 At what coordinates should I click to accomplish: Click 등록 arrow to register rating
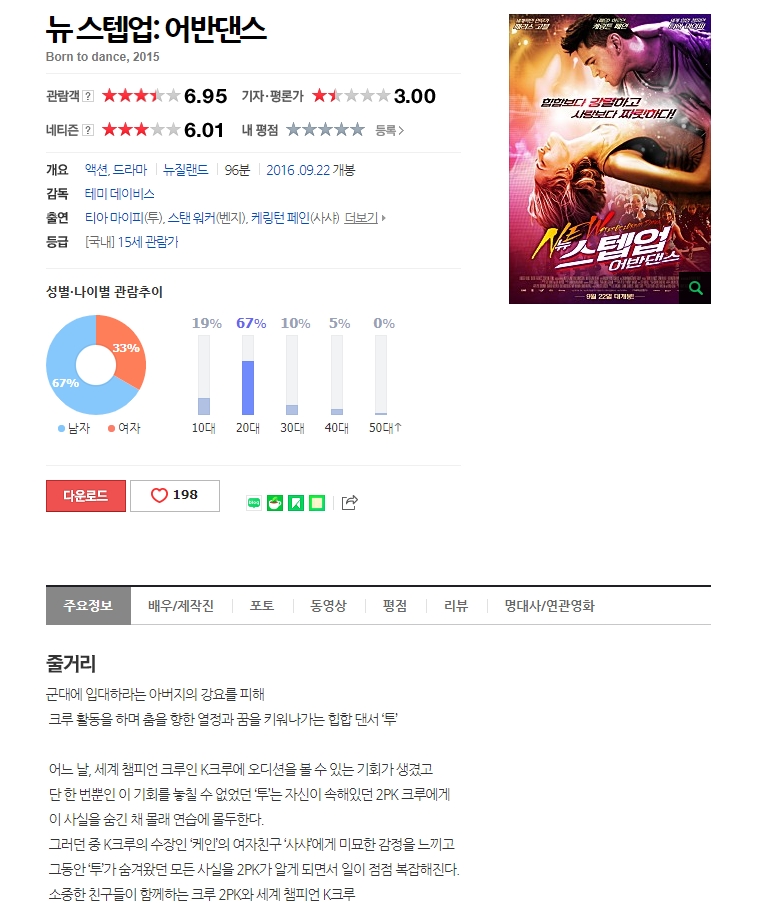tap(390, 131)
